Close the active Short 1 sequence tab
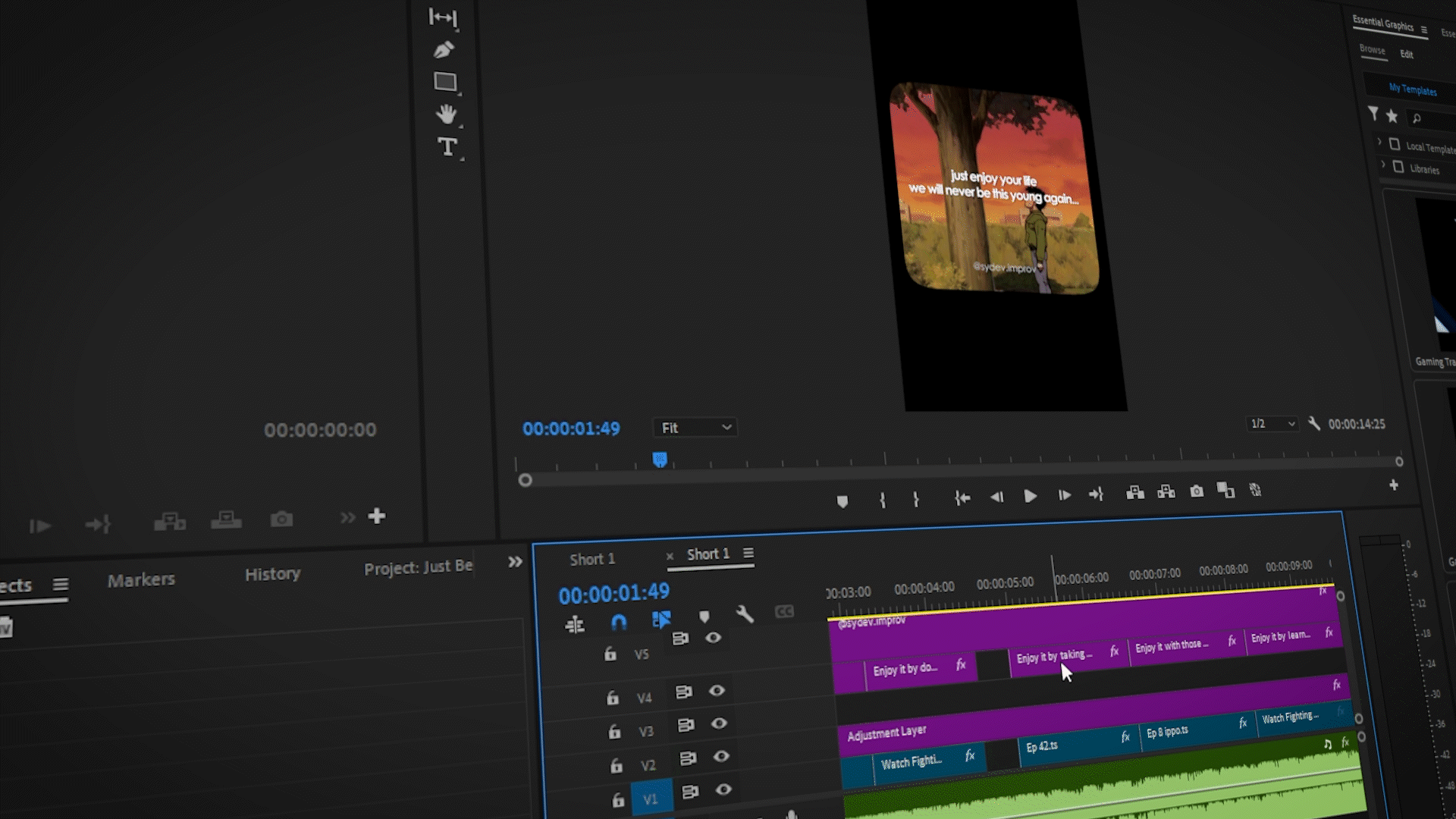Screen dimensions: 1456x819 (x=670, y=557)
